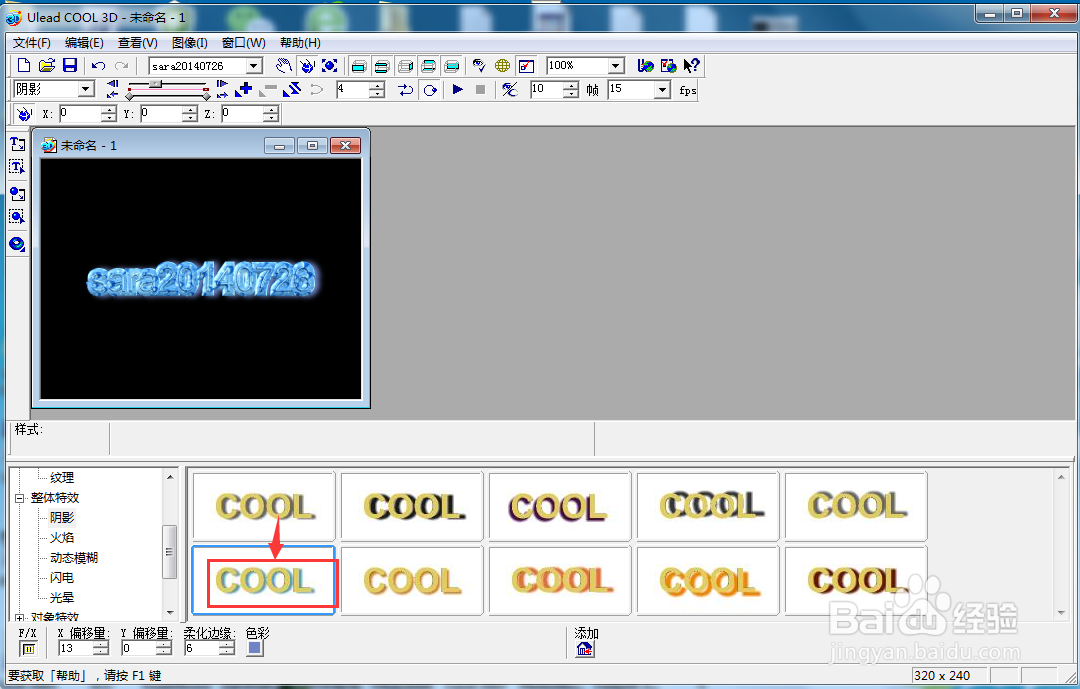Select the Rotate Object tool in the top toolbar
This screenshot has height=689, width=1080.
[x=307, y=65]
